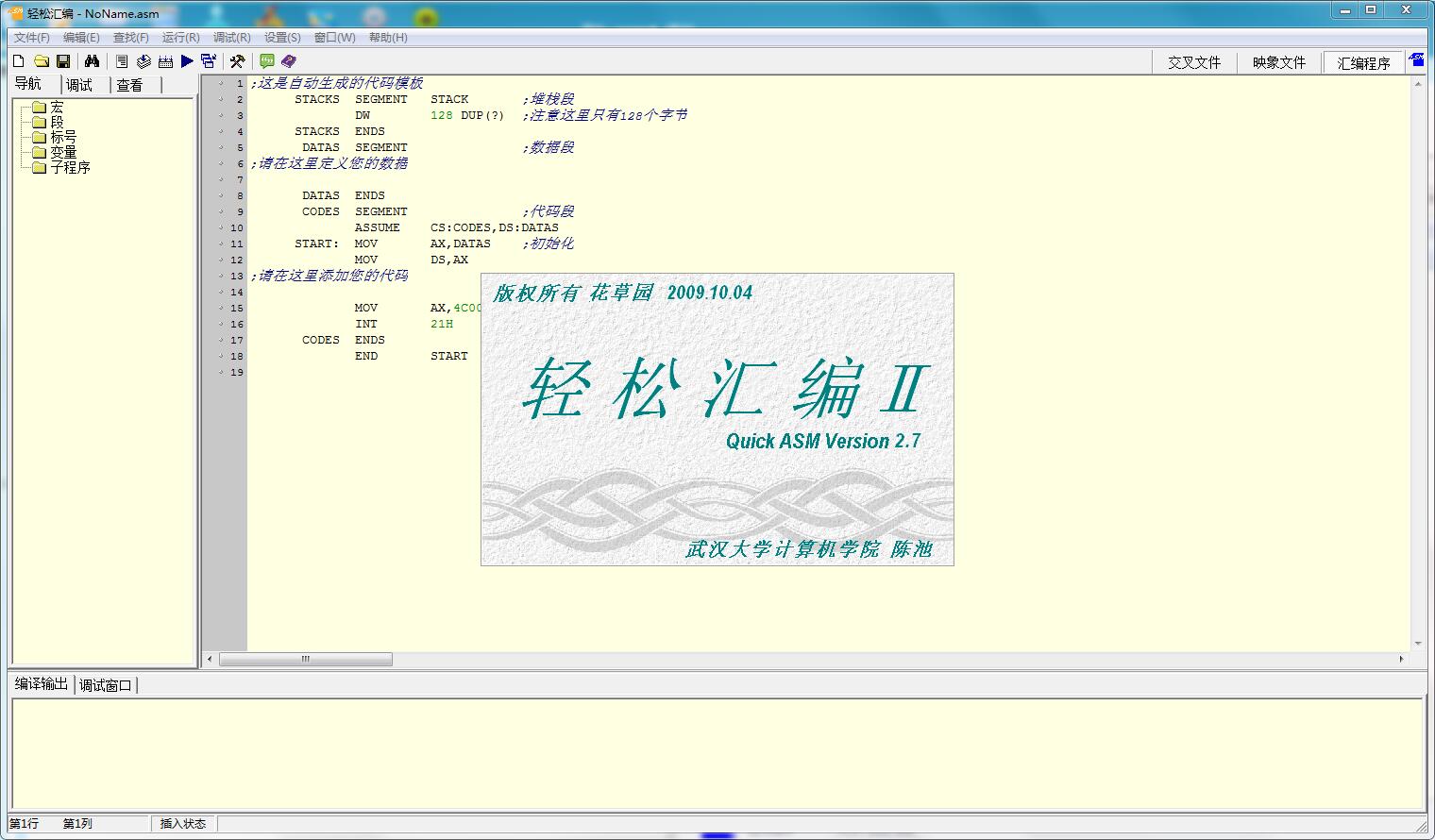Image resolution: width=1435 pixels, height=840 pixels.
Task: Click 'START:' label on line 11
Action: [316, 244]
